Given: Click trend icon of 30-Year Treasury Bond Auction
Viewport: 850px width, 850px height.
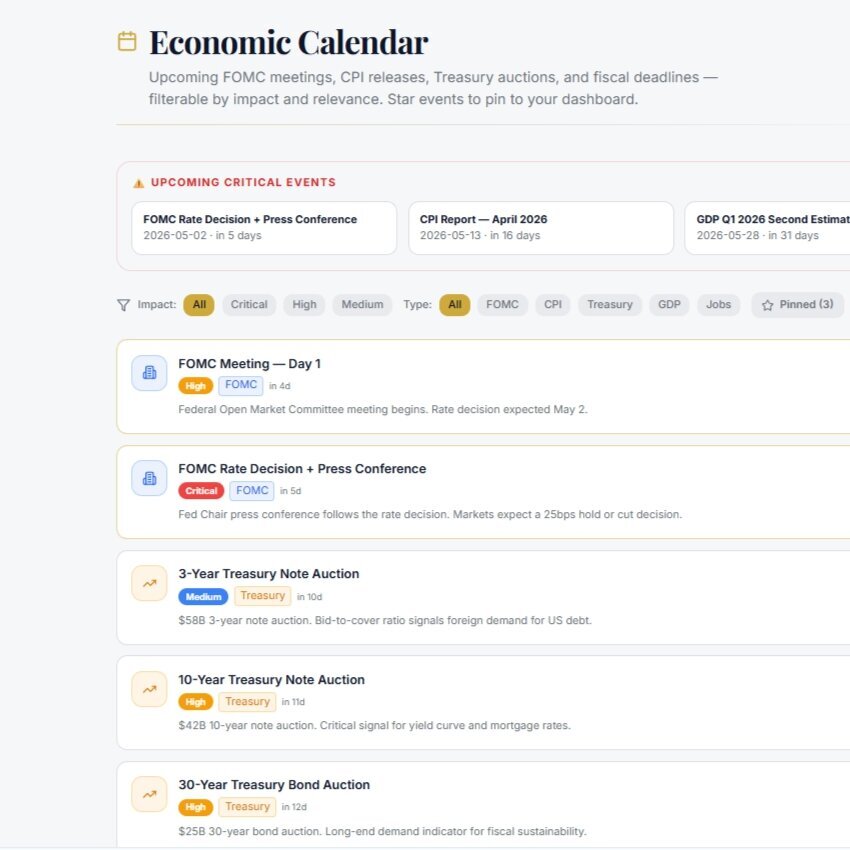Looking at the screenshot, I should click(x=149, y=794).
